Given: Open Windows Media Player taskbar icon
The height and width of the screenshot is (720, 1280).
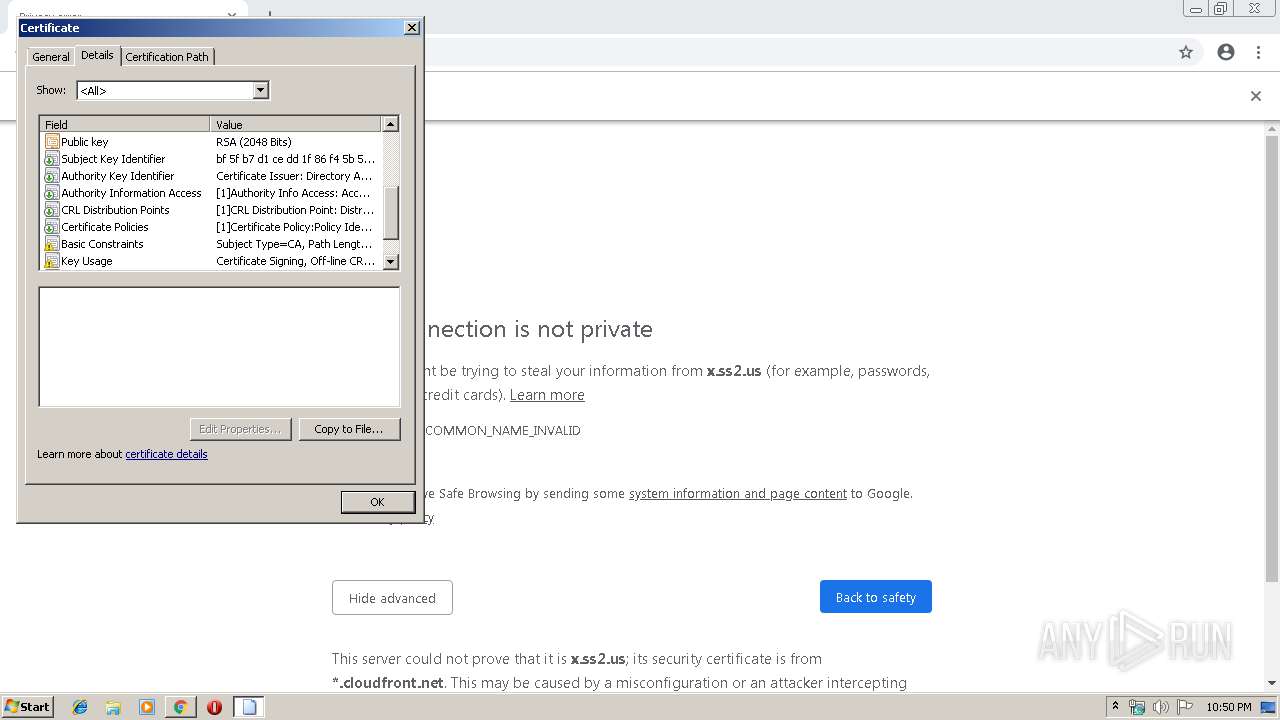Looking at the screenshot, I should (147, 707).
